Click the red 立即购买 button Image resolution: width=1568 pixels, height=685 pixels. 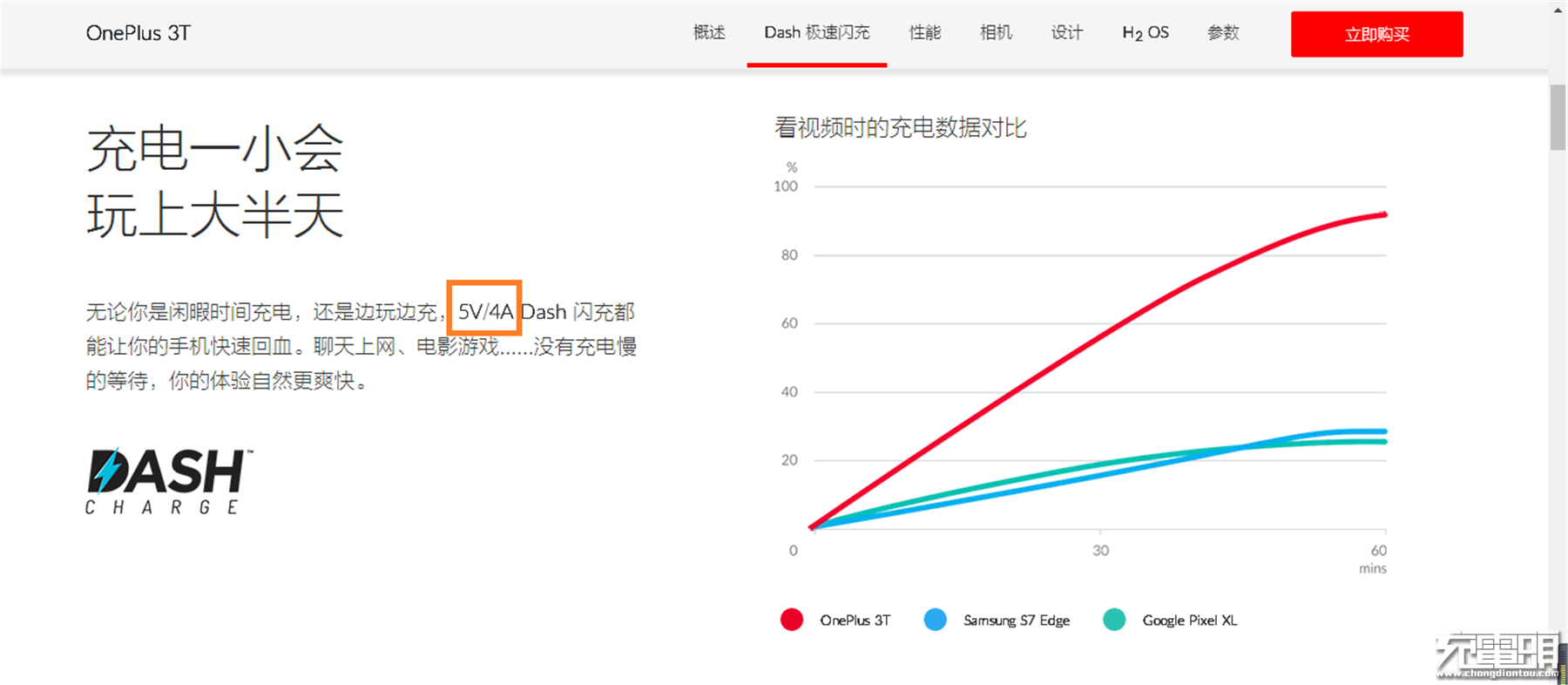[1377, 34]
